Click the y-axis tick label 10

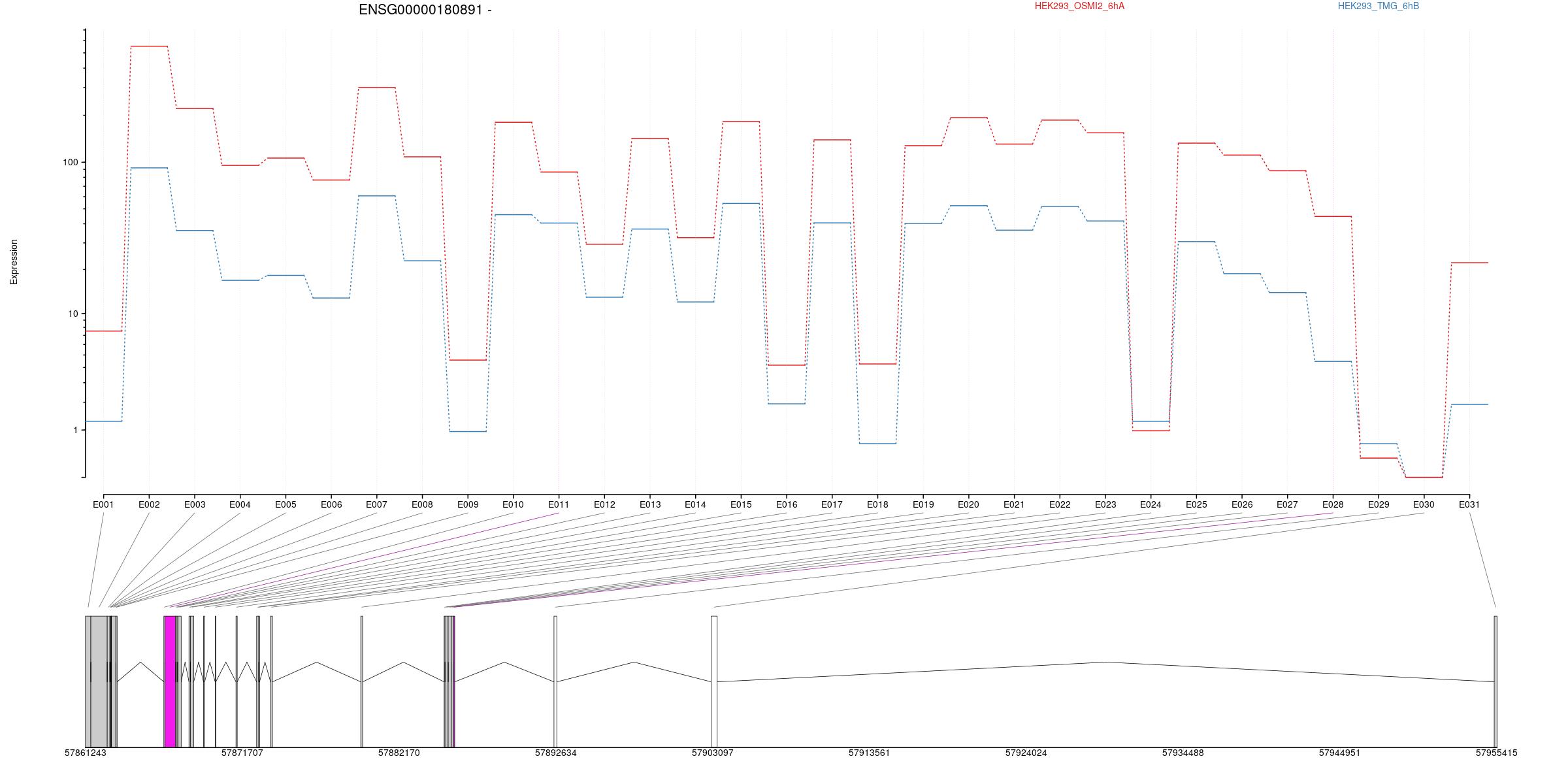click(x=73, y=314)
